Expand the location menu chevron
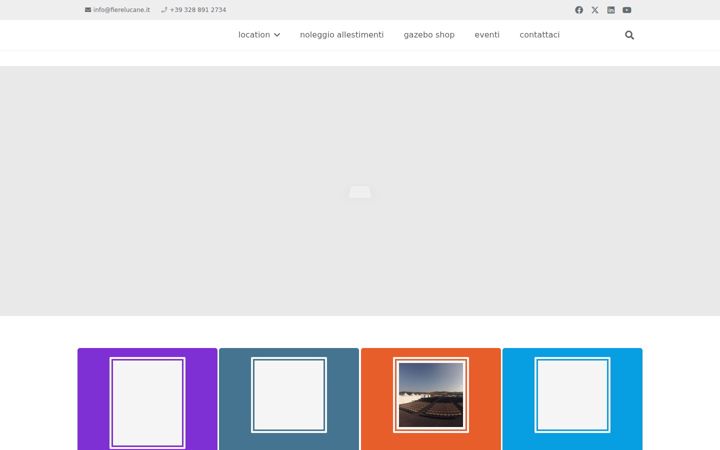 (x=277, y=35)
